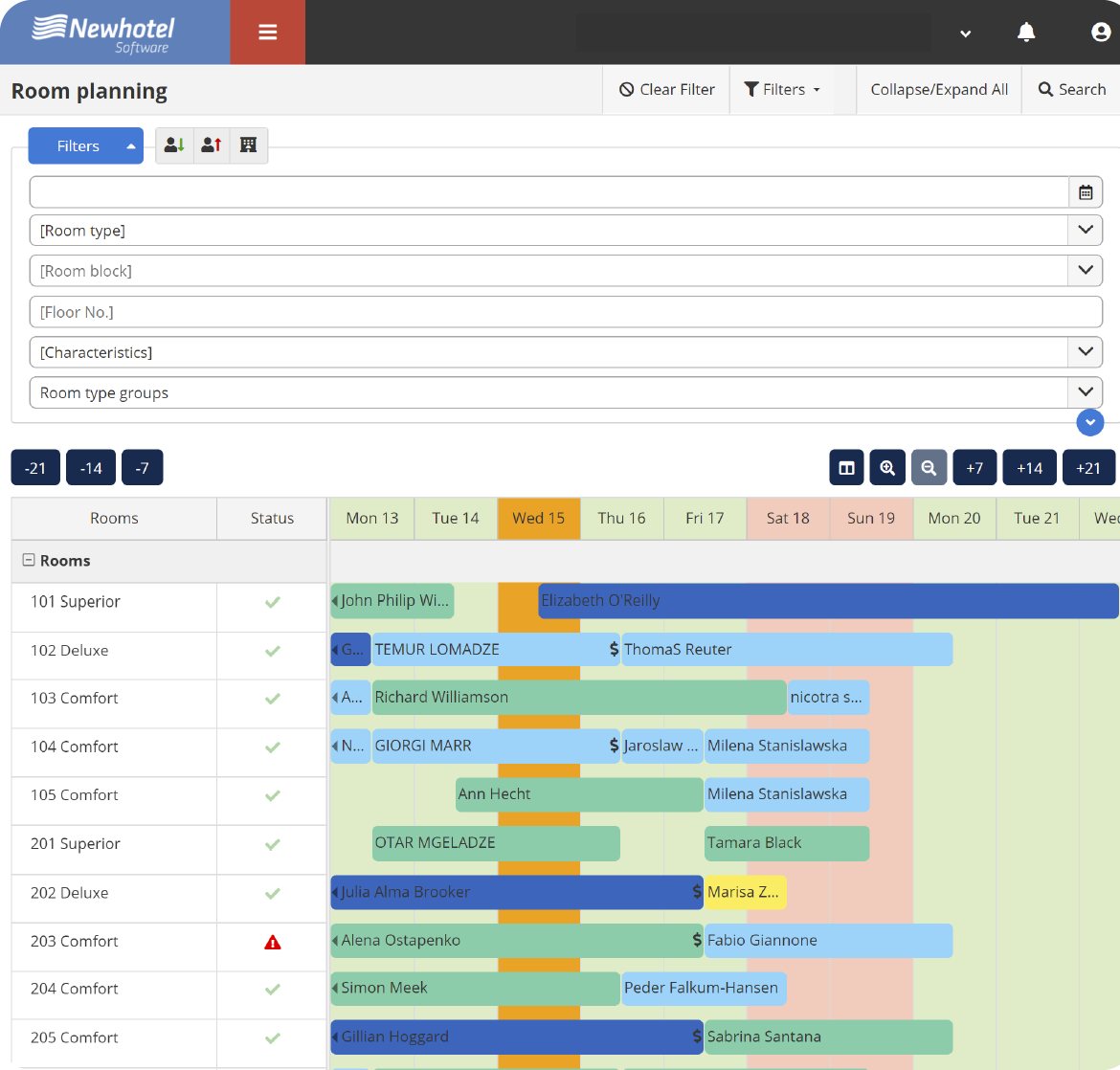Image resolution: width=1120 pixels, height=1070 pixels.
Task: Select John Philip Wi... reservation
Action: tap(392, 601)
